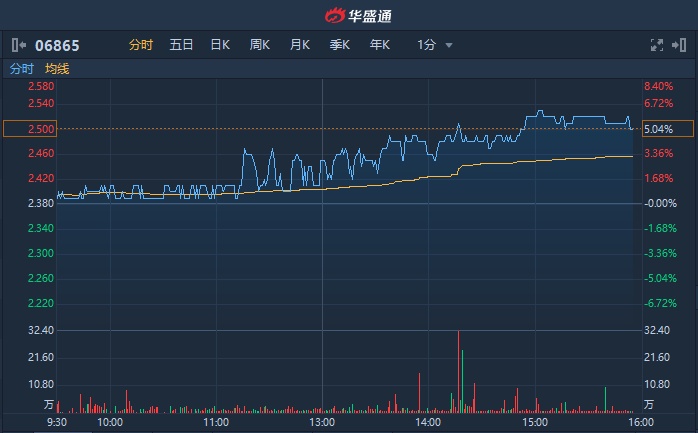Image resolution: width=698 pixels, height=433 pixels.
Task: Click the 5.04% percentage label
Action: (658, 129)
